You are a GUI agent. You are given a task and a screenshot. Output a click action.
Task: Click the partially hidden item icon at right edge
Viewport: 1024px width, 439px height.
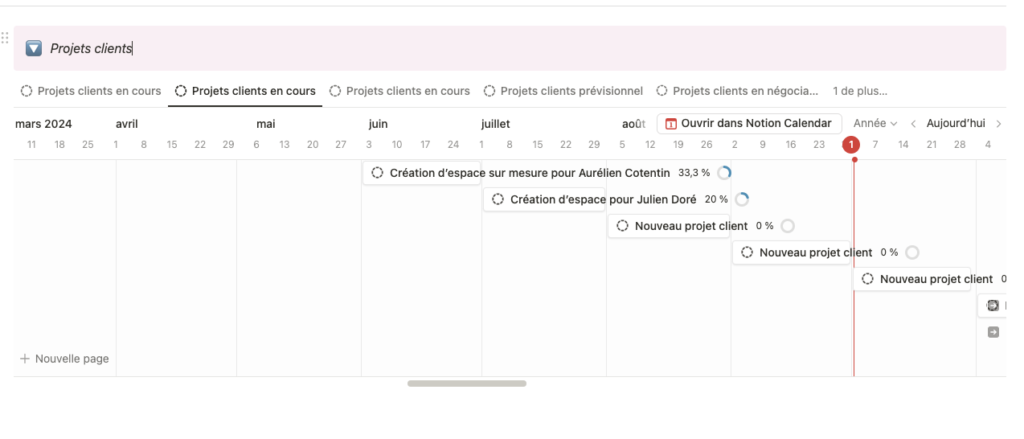pos(993,305)
